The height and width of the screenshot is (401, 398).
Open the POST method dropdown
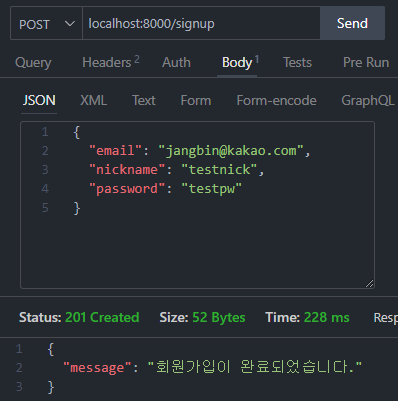click(46, 24)
